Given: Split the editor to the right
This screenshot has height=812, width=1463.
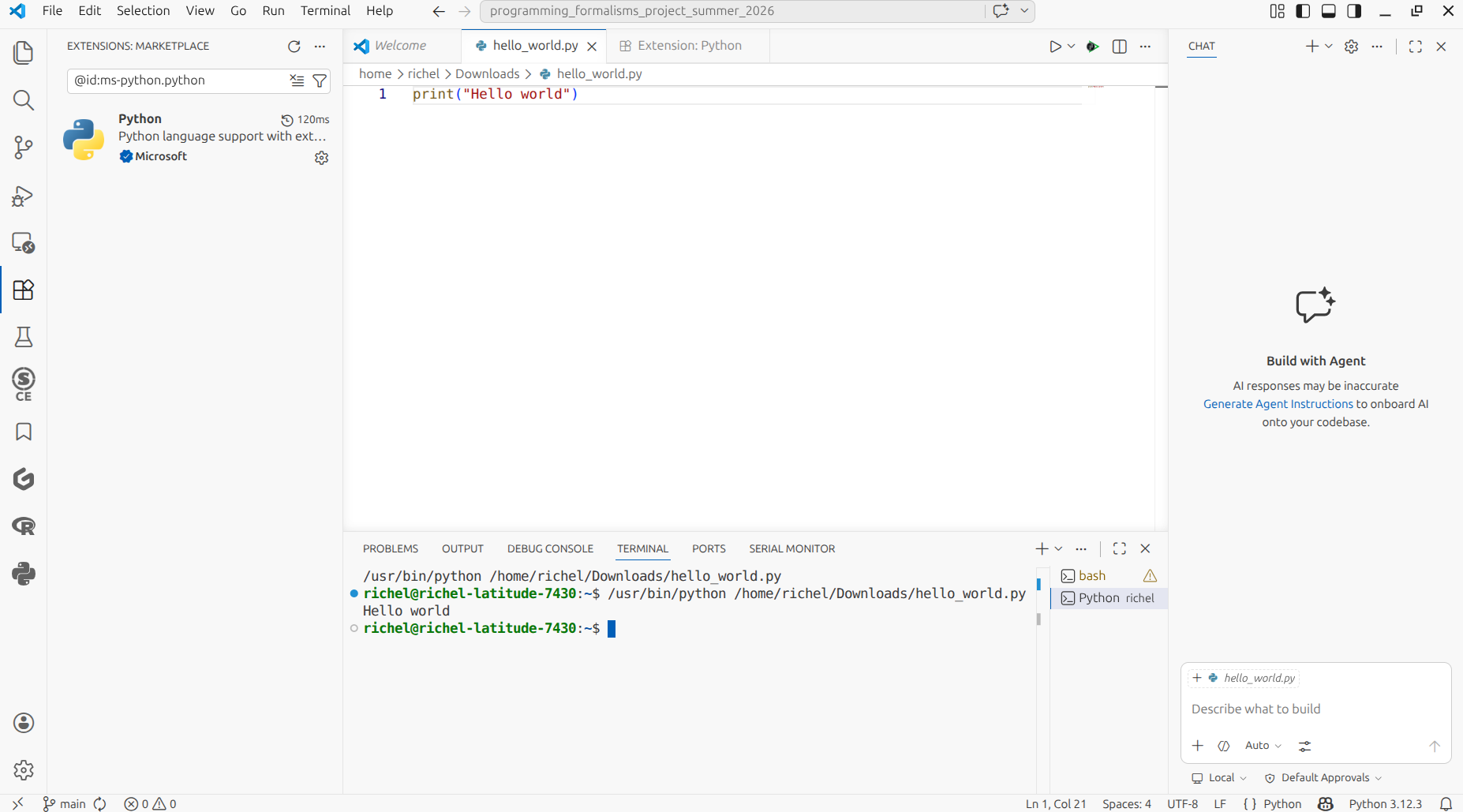Looking at the screenshot, I should (x=1119, y=47).
